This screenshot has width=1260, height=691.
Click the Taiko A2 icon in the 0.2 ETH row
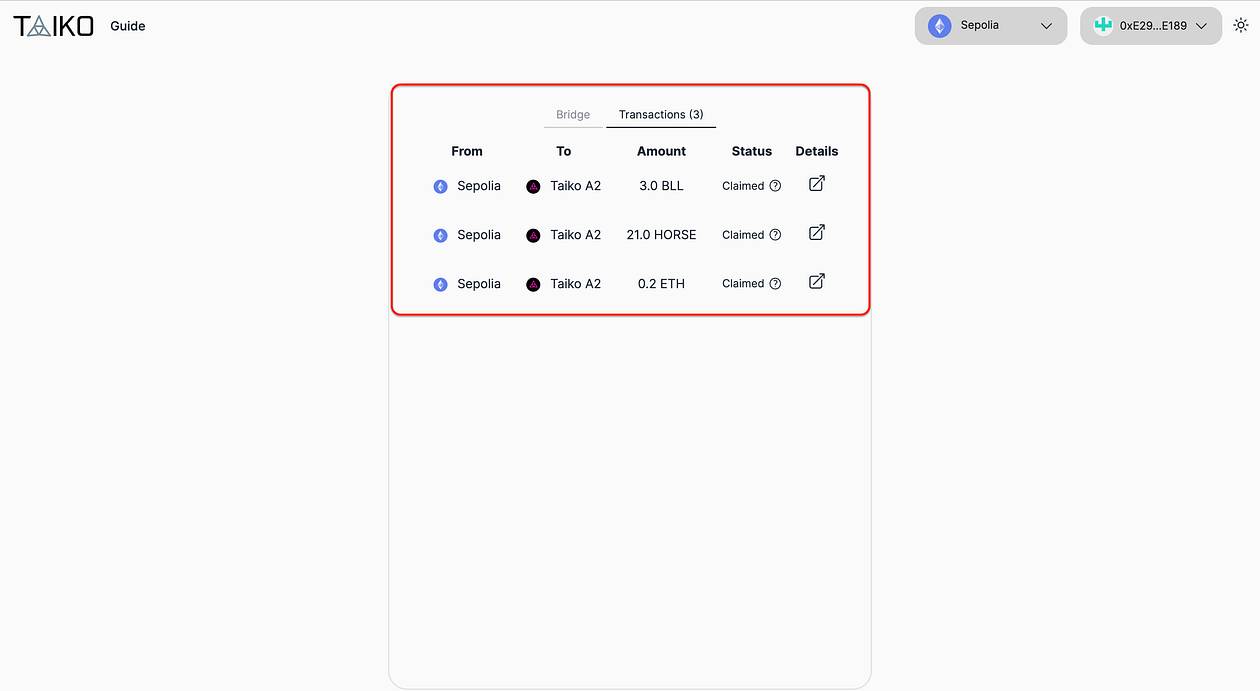point(533,284)
